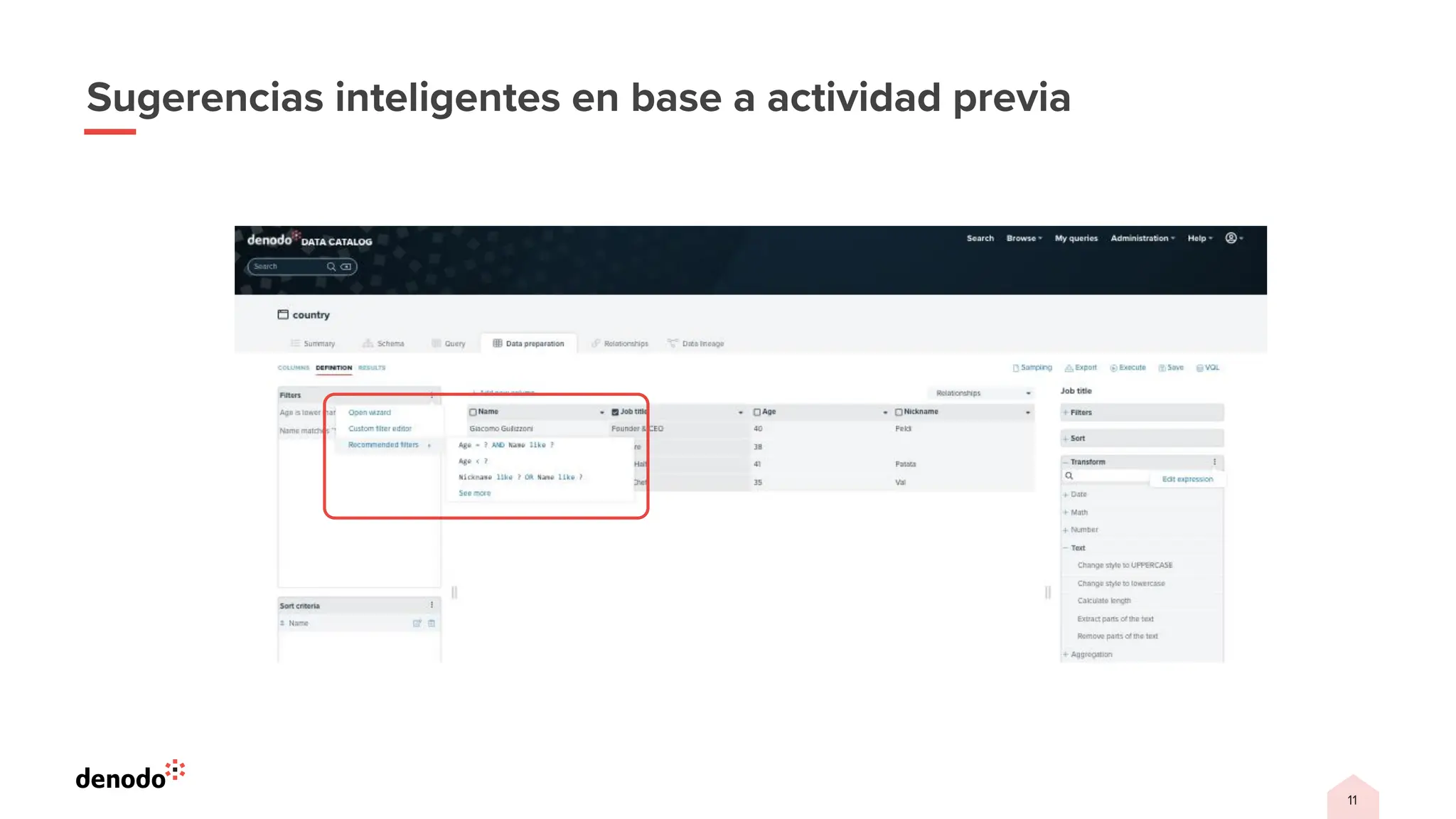Open Transform panel three-dot menu
The height and width of the screenshot is (819, 1456).
[1214, 462]
